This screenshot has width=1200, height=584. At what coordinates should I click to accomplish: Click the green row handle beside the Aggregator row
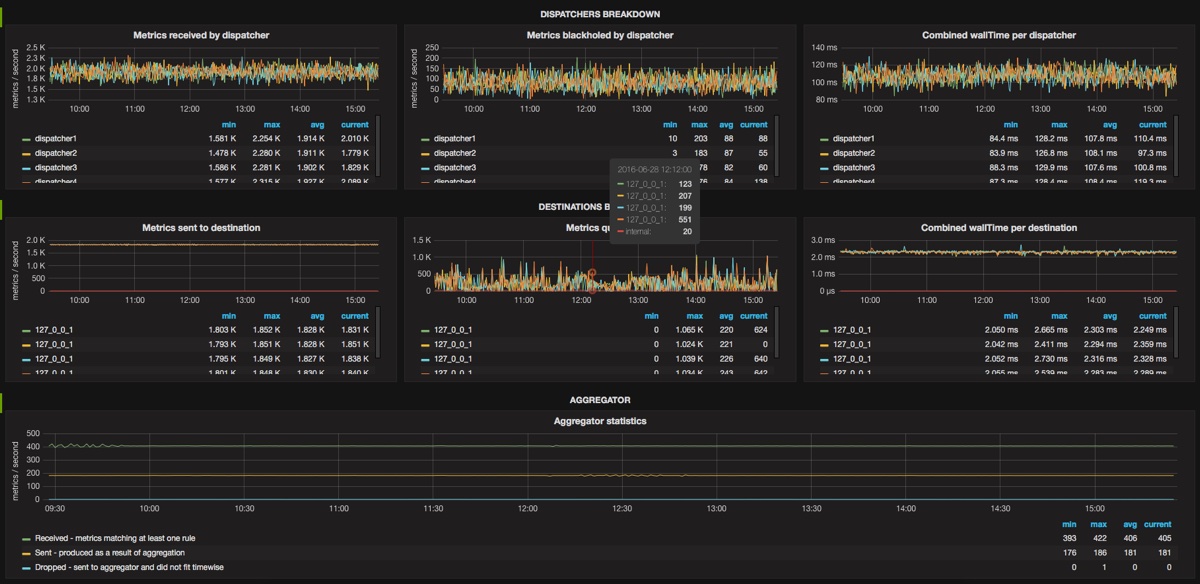(x=2, y=402)
